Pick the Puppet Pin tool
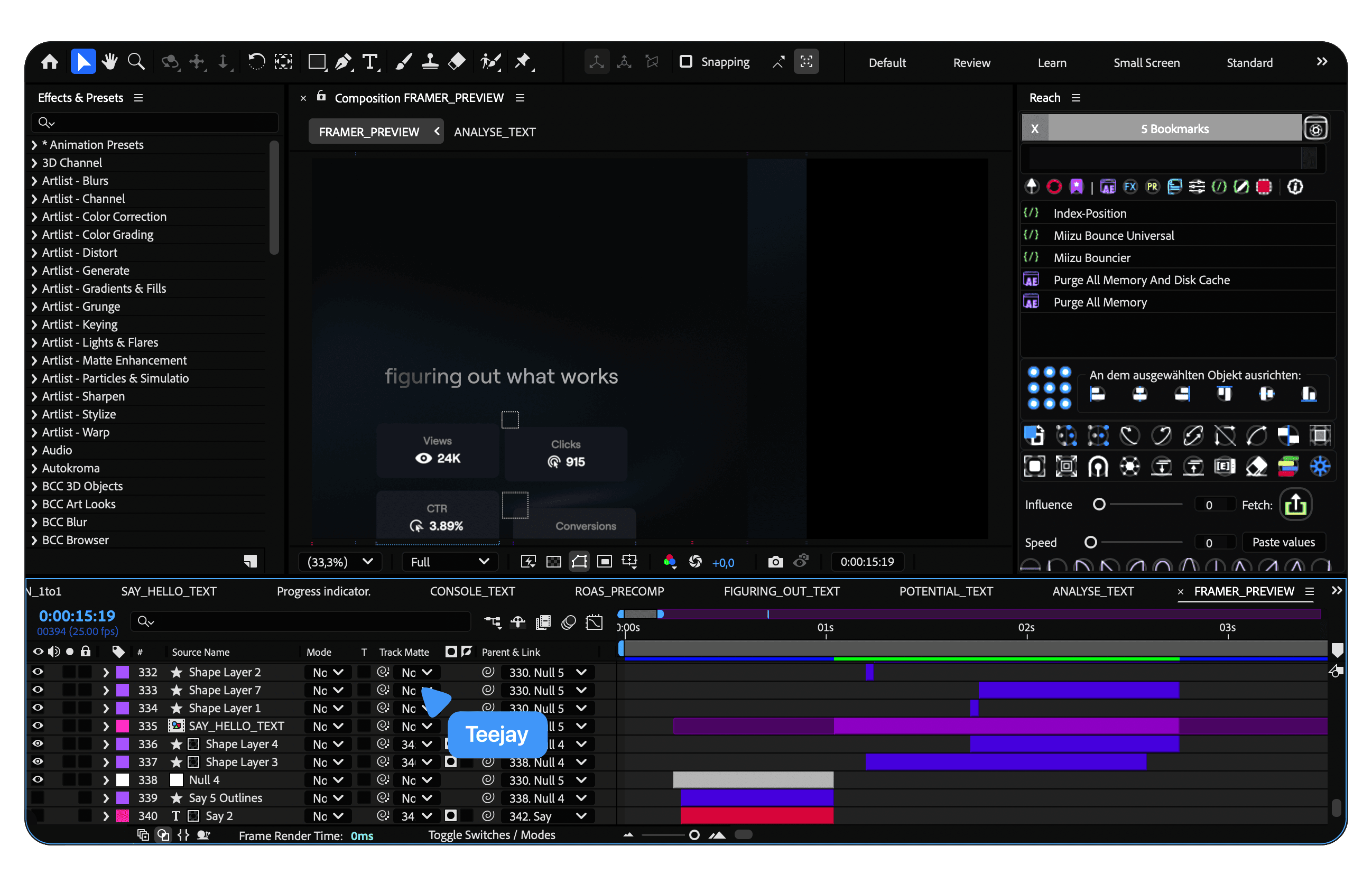 [522, 61]
